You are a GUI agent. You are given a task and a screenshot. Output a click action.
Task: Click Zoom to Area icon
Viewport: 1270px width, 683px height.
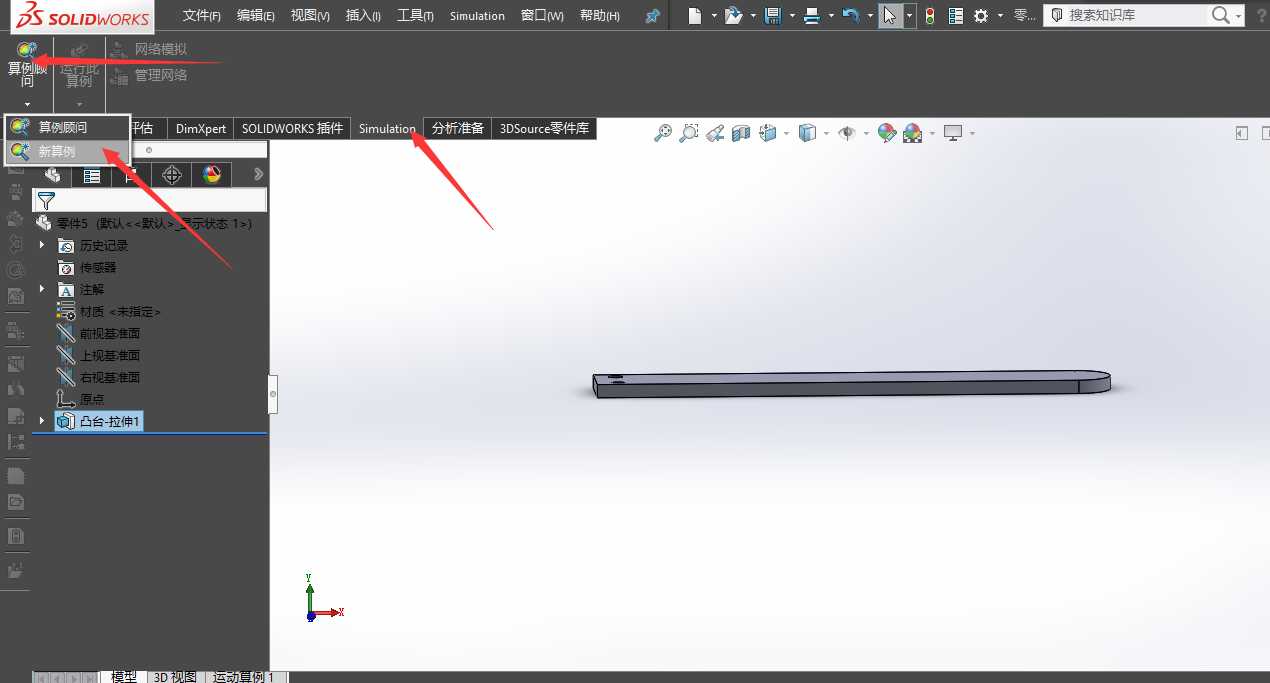coord(688,133)
